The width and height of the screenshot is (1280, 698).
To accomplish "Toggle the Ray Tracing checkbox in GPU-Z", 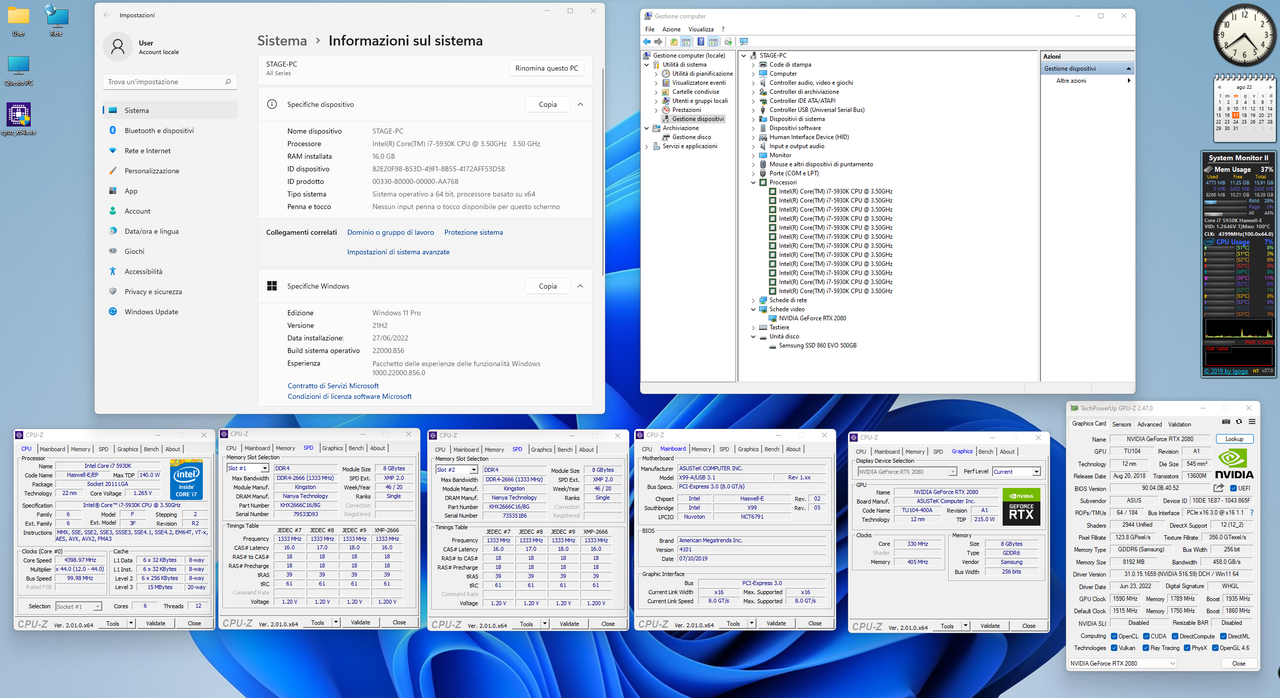I will click(x=1146, y=648).
